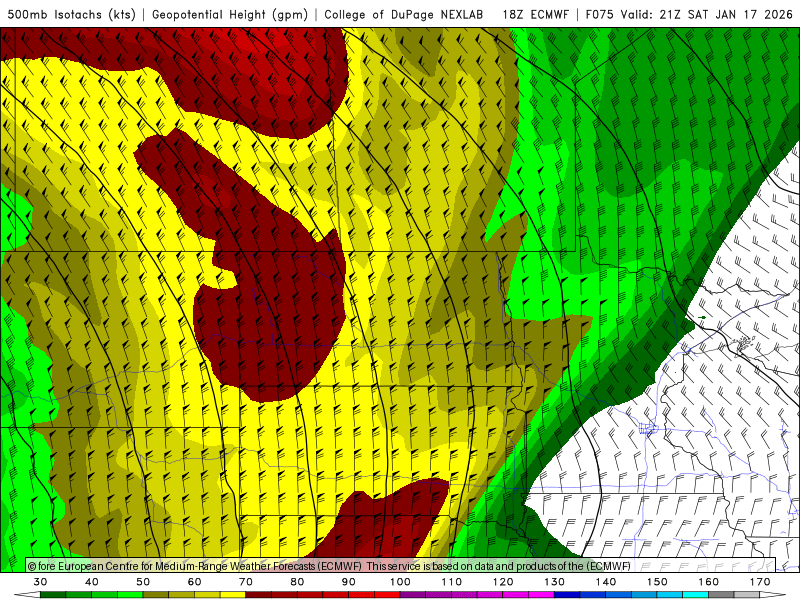Click the '100' legend scale value

click(401, 582)
